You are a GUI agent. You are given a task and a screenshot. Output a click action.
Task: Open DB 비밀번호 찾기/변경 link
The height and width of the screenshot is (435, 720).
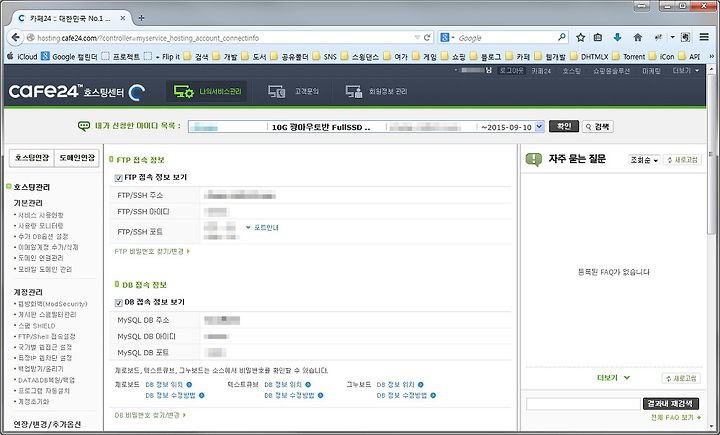[150, 415]
